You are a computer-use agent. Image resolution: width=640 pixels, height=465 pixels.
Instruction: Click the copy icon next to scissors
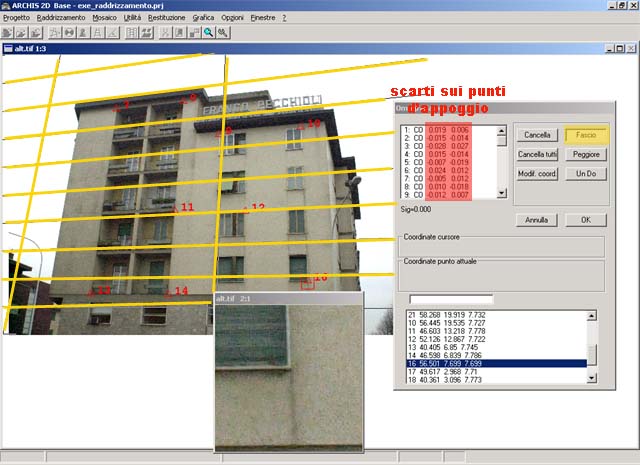(180, 33)
